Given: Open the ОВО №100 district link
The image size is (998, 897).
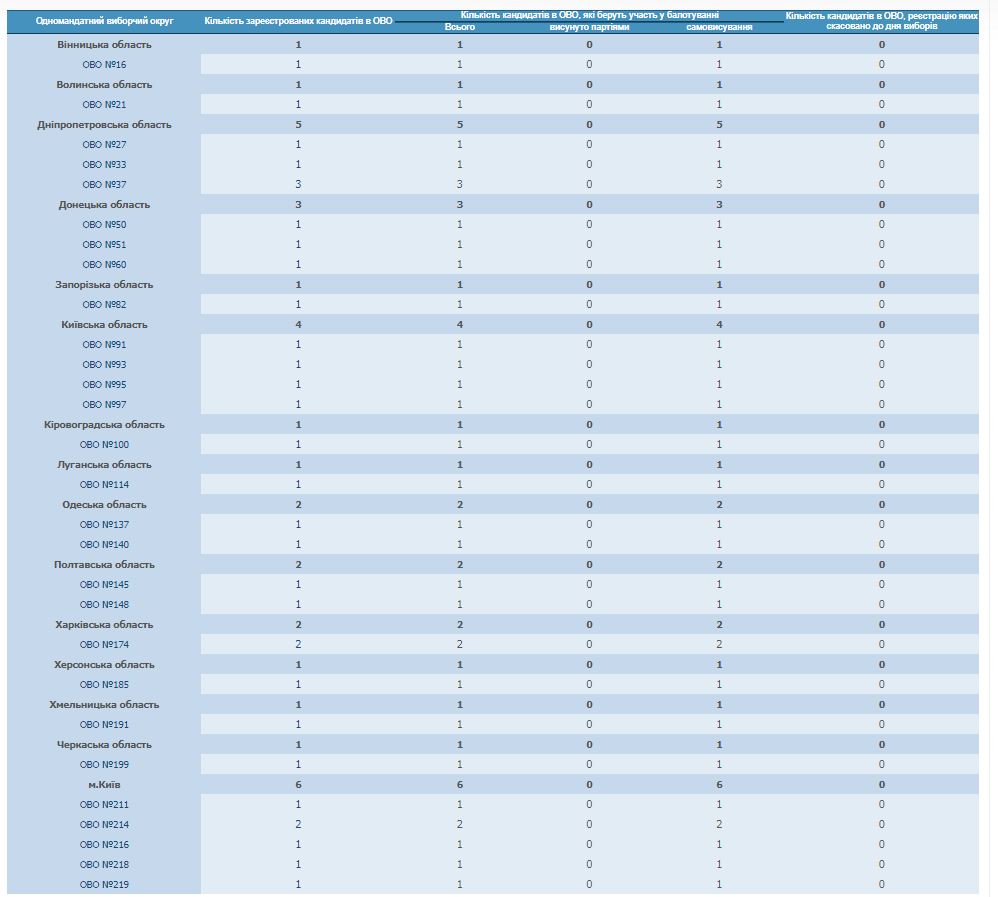Looking at the screenshot, I should tap(104, 445).
